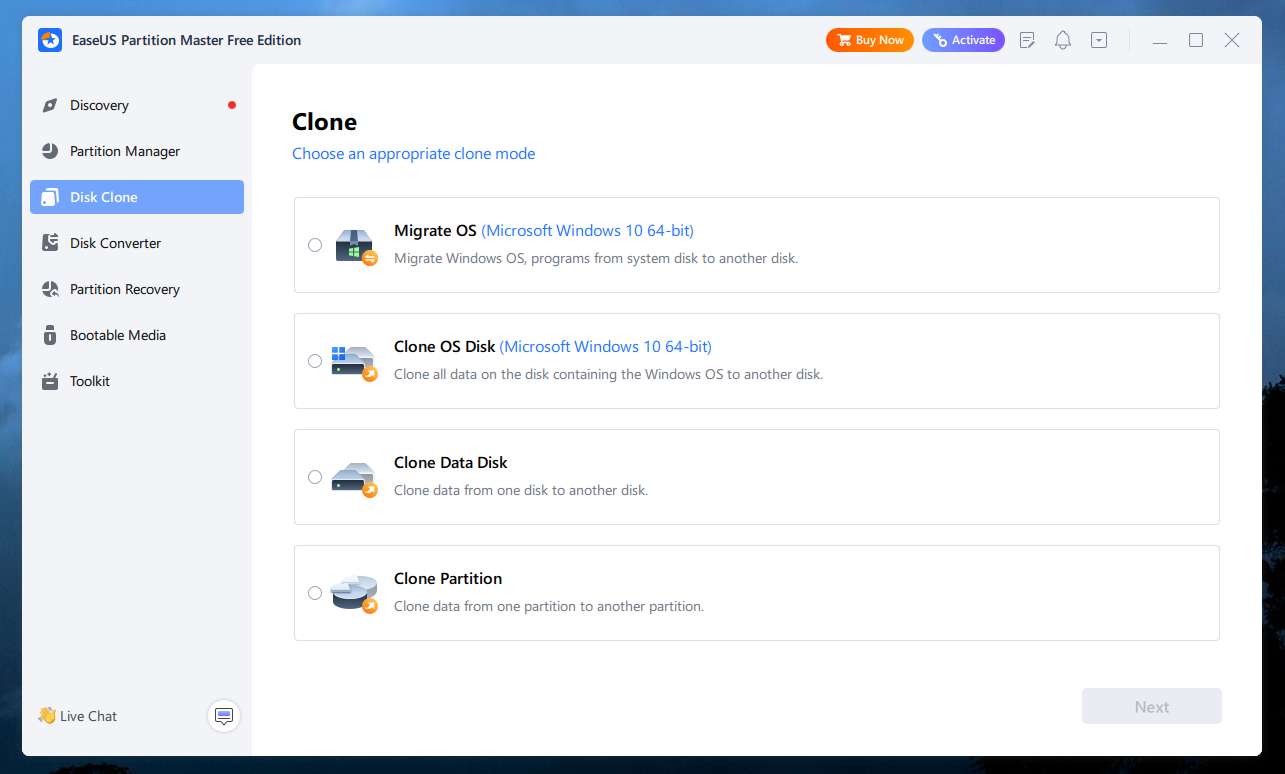Click the Clone Partition pie-disk icon

pyautogui.click(x=355, y=593)
